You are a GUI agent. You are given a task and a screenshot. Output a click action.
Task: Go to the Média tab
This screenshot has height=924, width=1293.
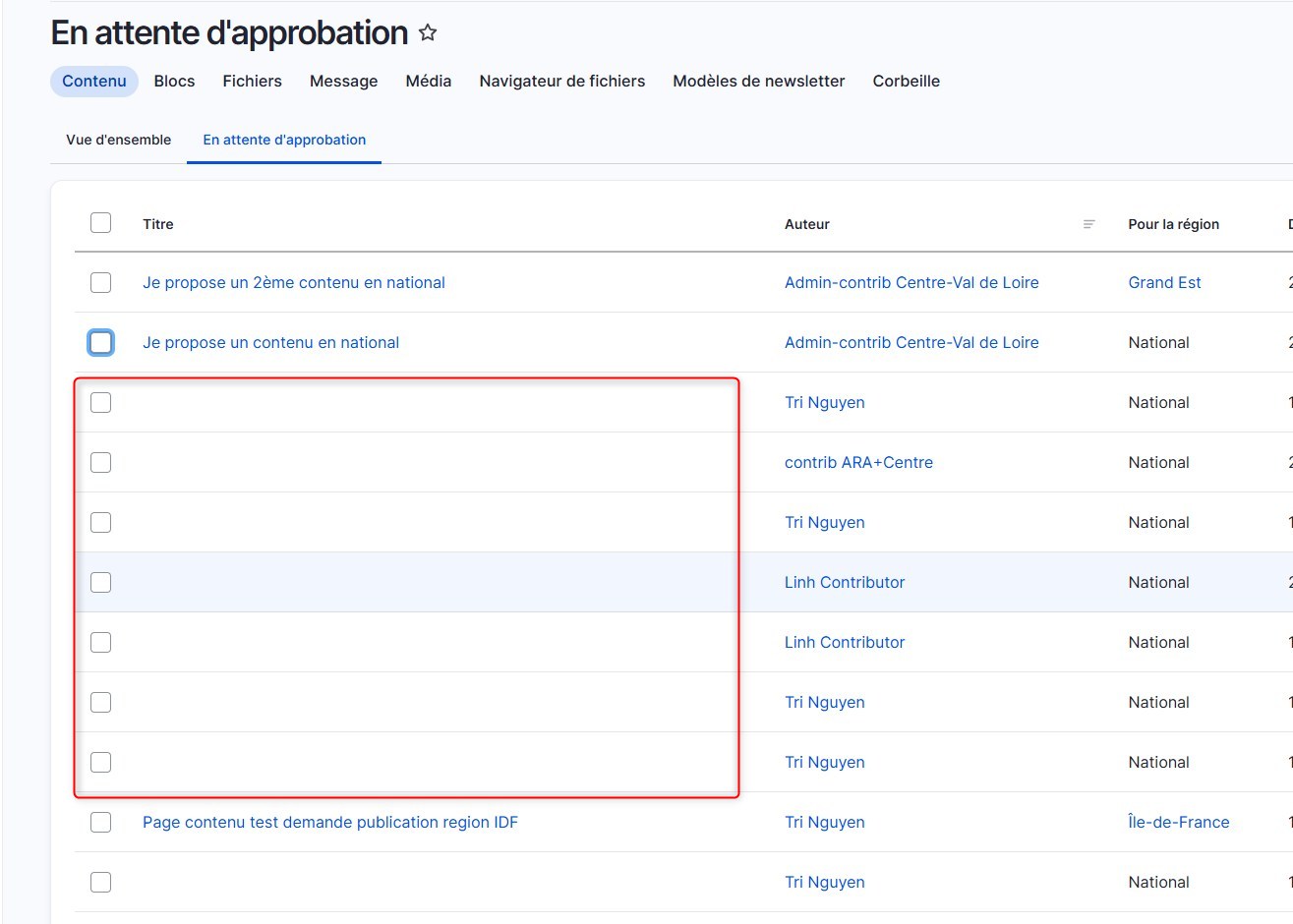pos(428,82)
